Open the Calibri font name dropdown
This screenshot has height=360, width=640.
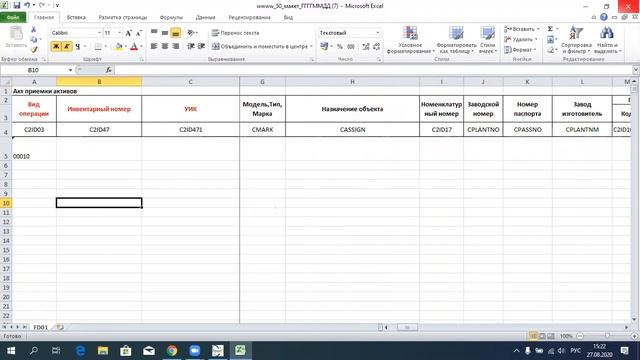tap(99, 33)
